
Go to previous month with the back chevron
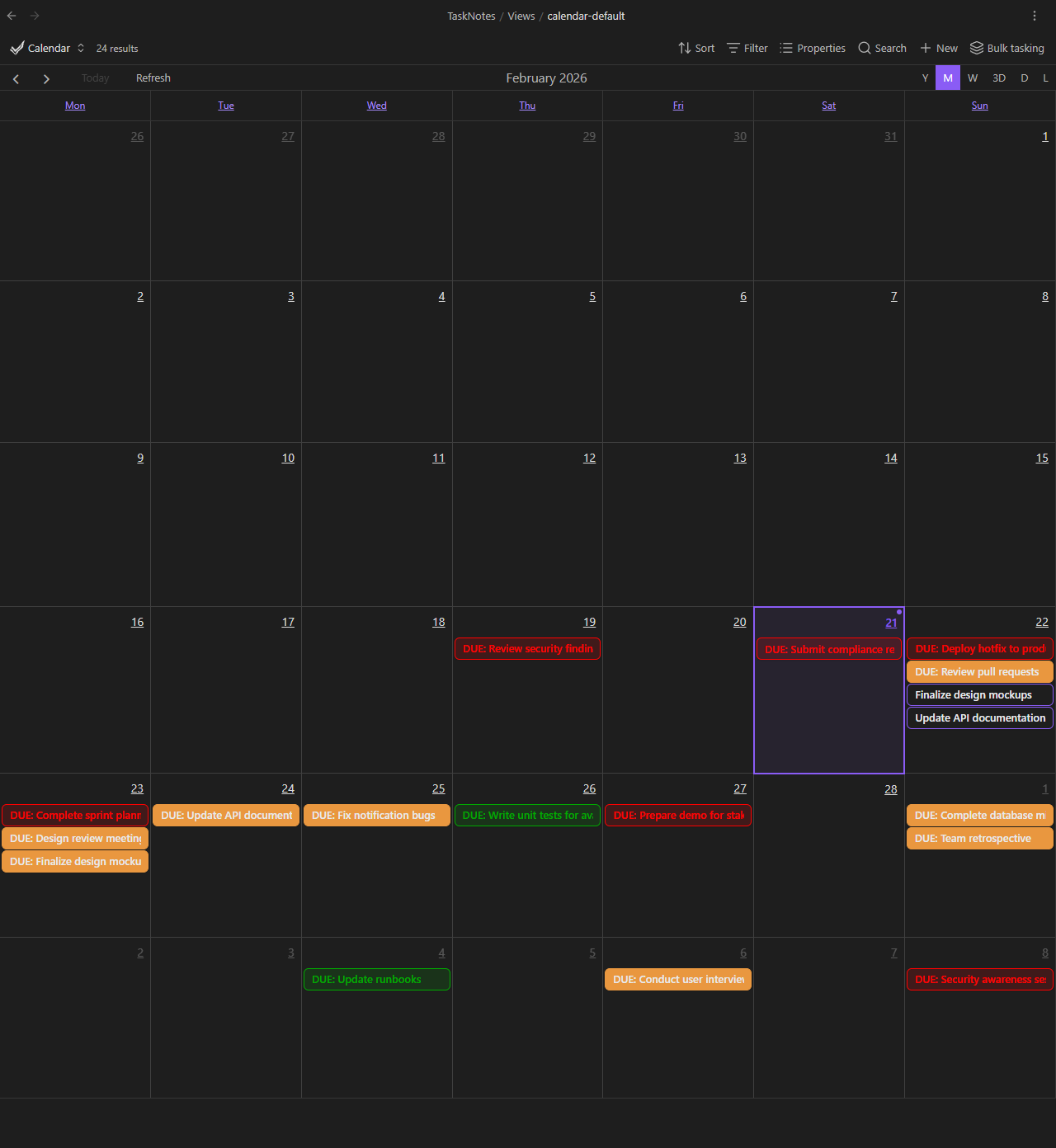16,78
